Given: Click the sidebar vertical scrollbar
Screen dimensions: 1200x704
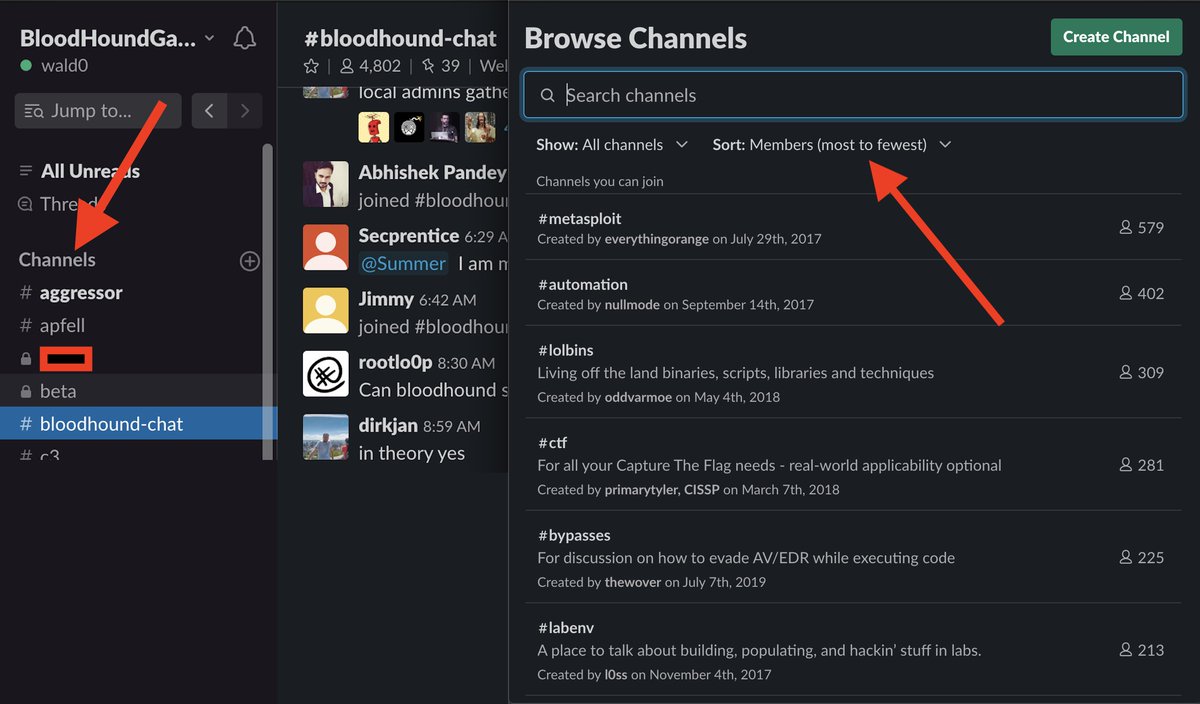Looking at the screenshot, I should pyautogui.click(x=267, y=300).
